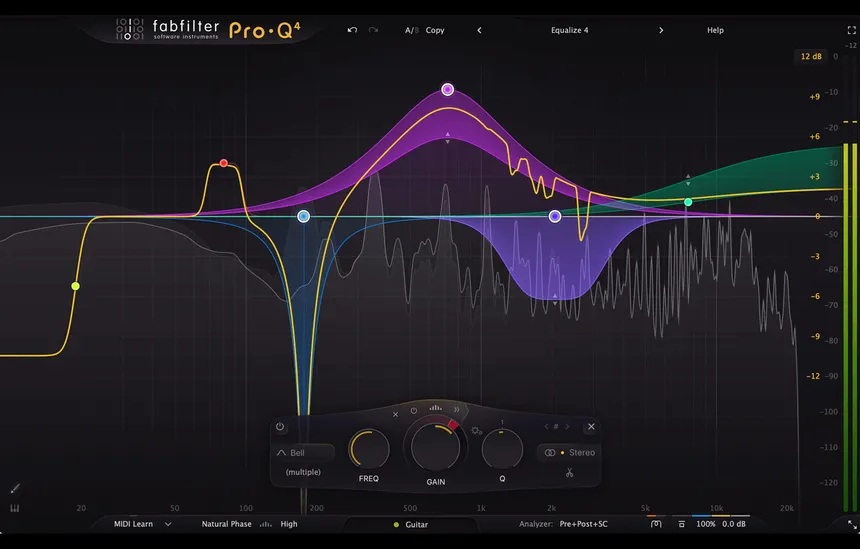Adjust the GAIN knob
The width and height of the screenshot is (860, 549).
coord(435,446)
